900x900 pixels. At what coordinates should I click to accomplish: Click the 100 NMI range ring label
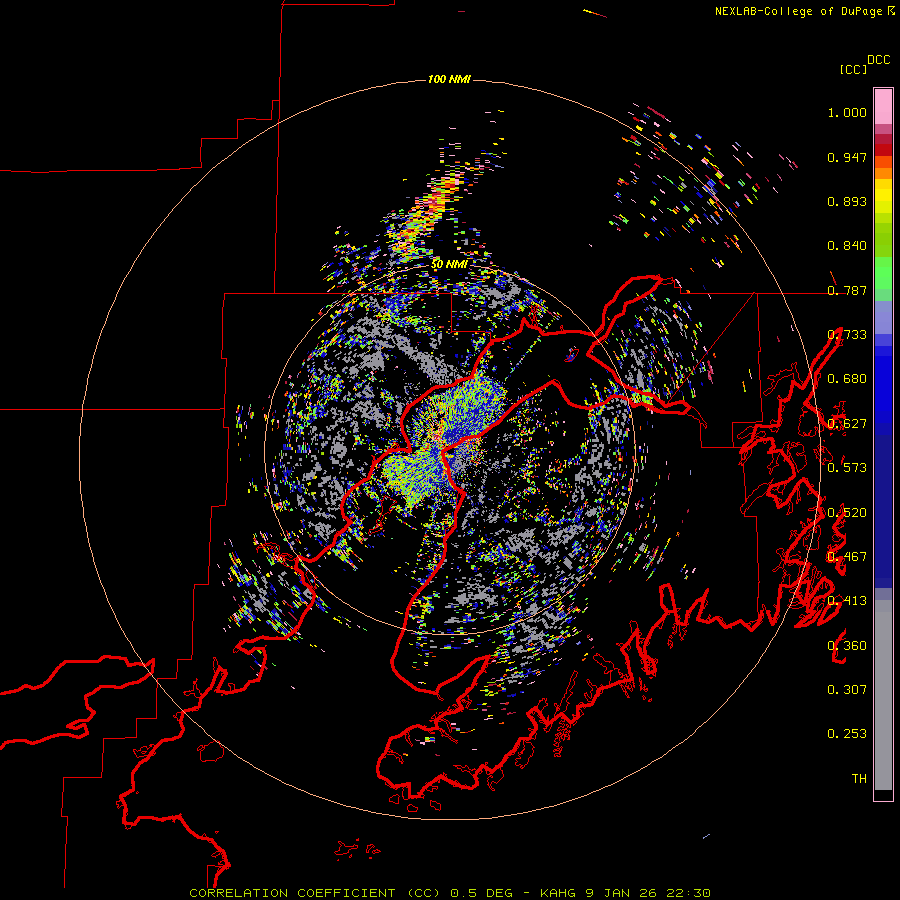click(x=449, y=79)
